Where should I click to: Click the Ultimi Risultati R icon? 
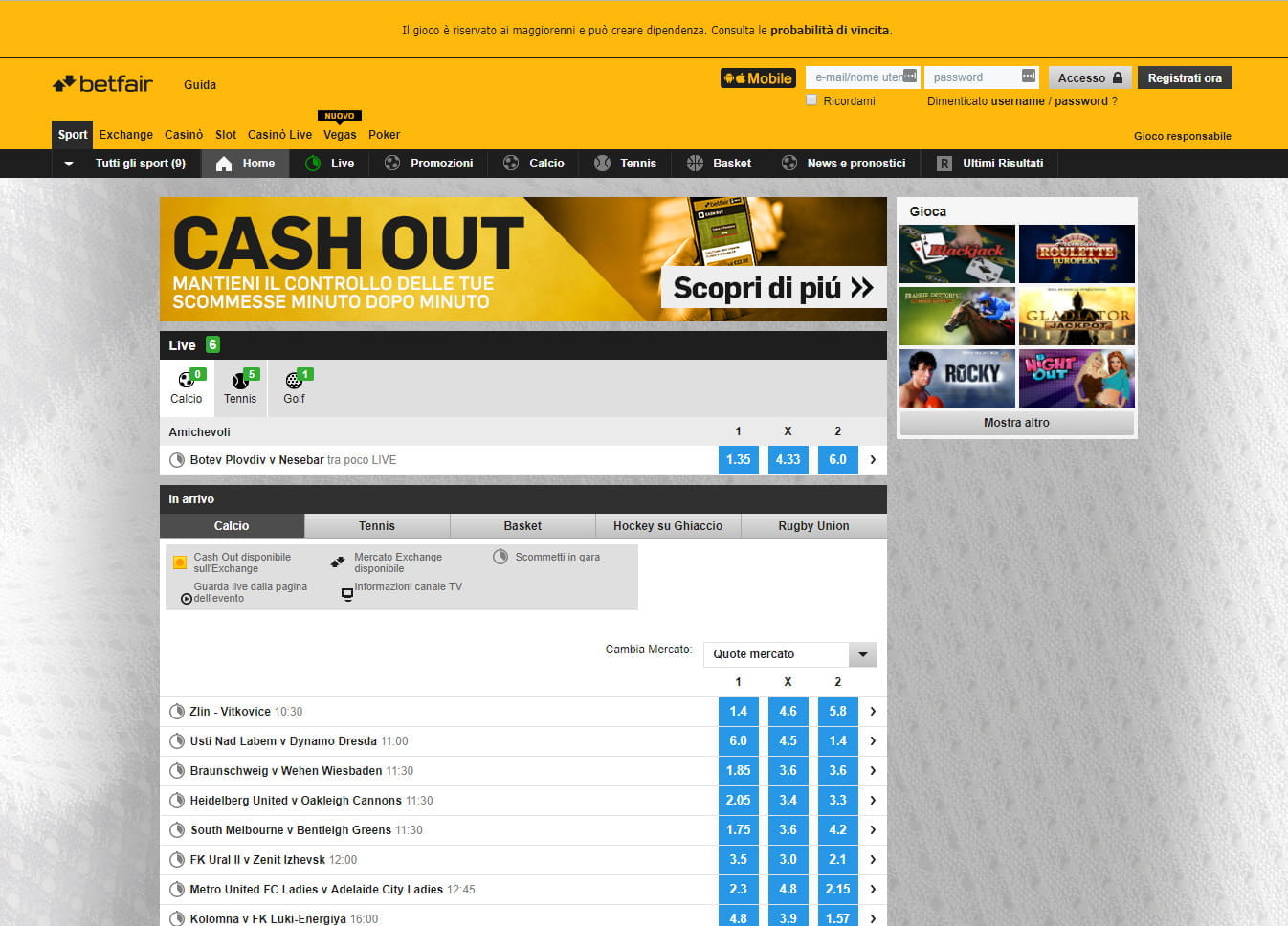pyautogui.click(x=944, y=164)
